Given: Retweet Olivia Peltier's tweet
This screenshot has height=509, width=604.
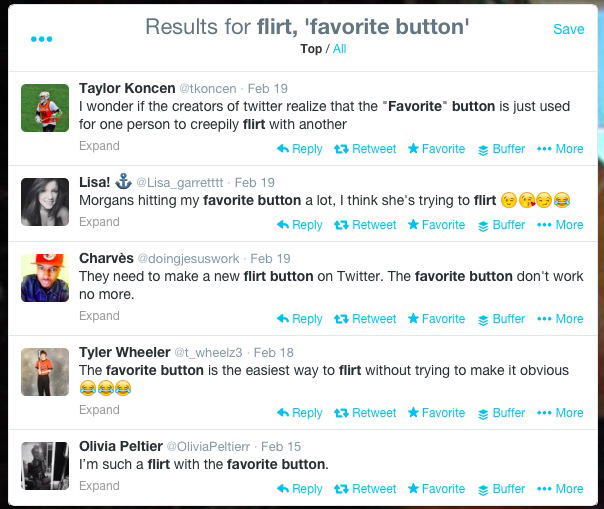Looking at the screenshot, I should tap(365, 489).
